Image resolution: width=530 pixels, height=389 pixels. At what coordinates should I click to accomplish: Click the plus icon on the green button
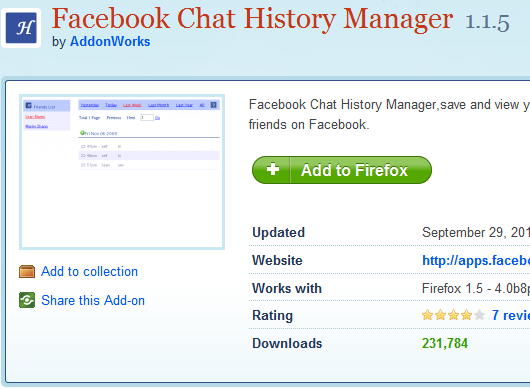pos(273,169)
